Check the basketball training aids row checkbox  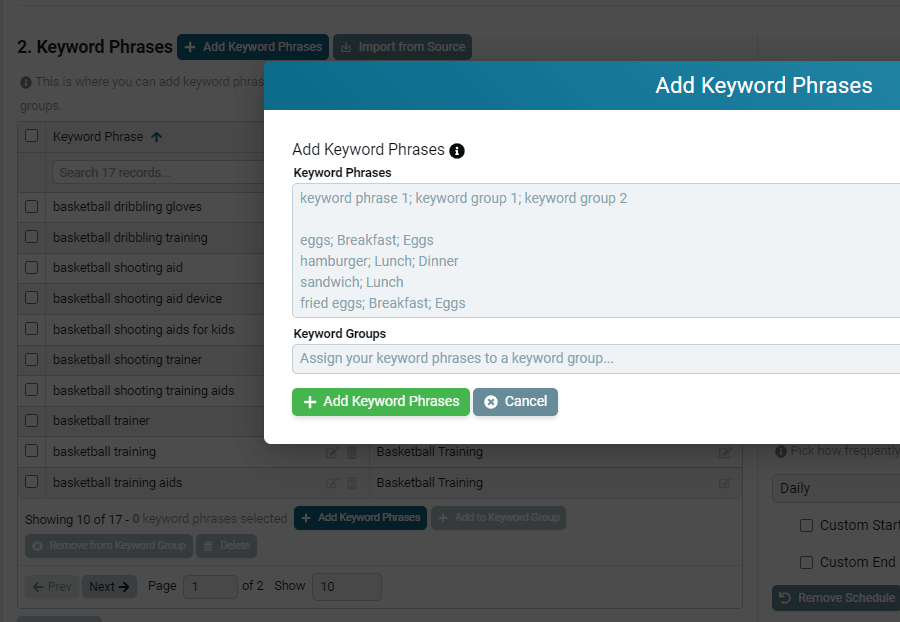[32, 481]
